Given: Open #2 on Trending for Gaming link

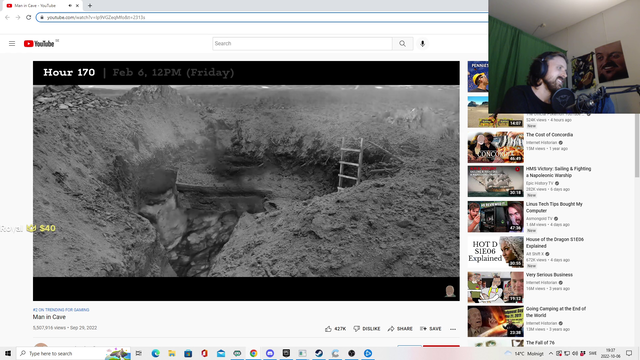Looking at the screenshot, I should [x=61, y=310].
